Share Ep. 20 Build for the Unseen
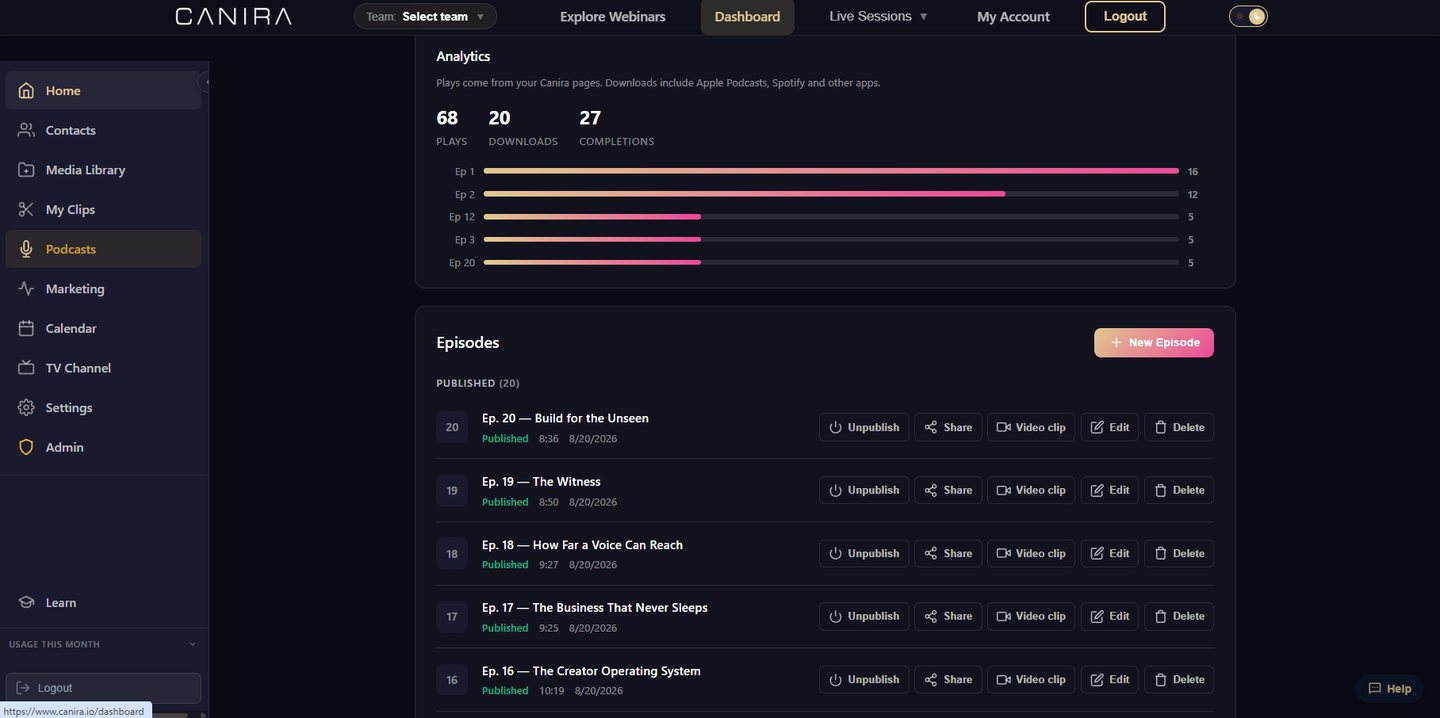 click(x=949, y=427)
